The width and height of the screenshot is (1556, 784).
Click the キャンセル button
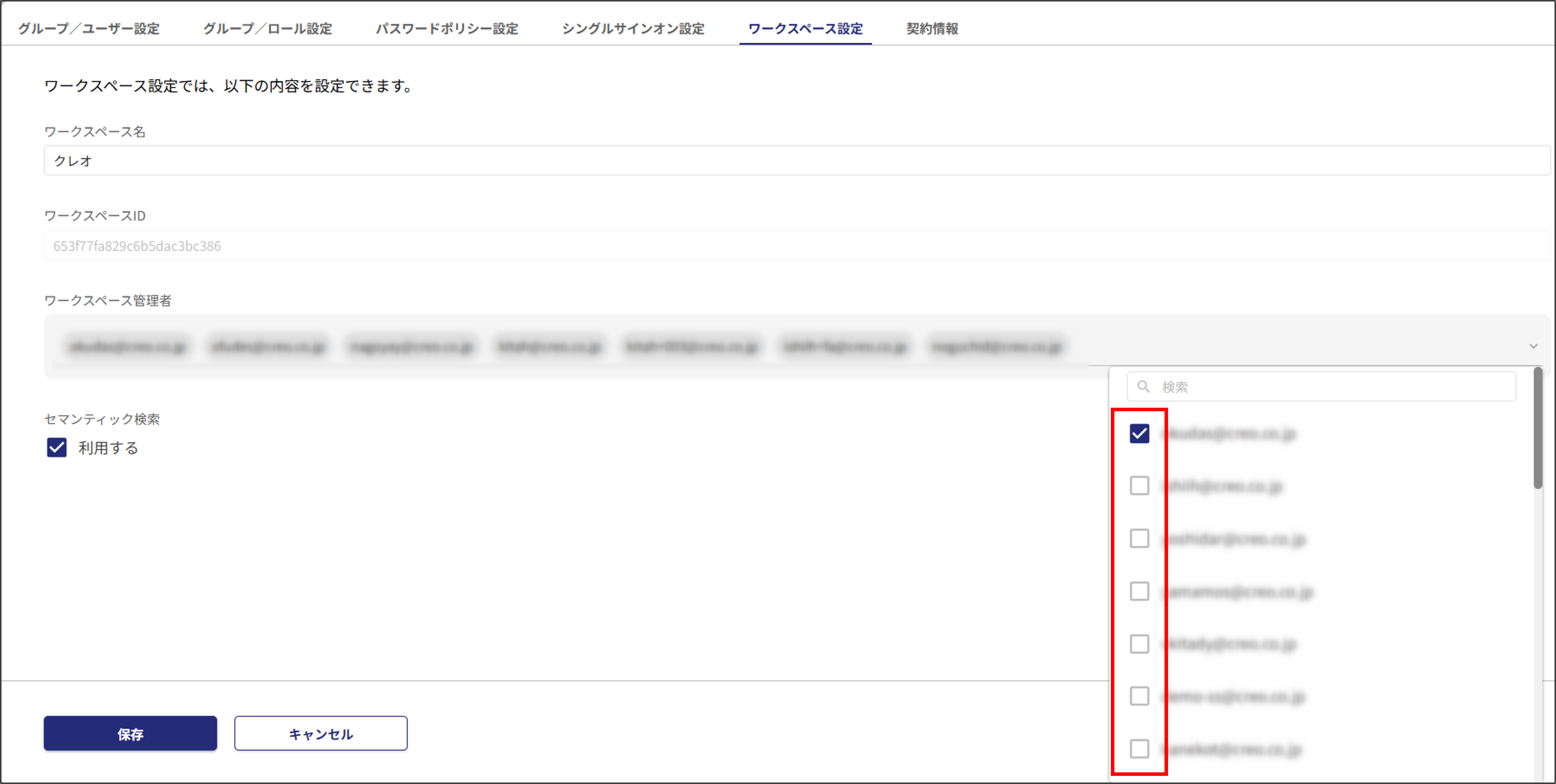321,733
